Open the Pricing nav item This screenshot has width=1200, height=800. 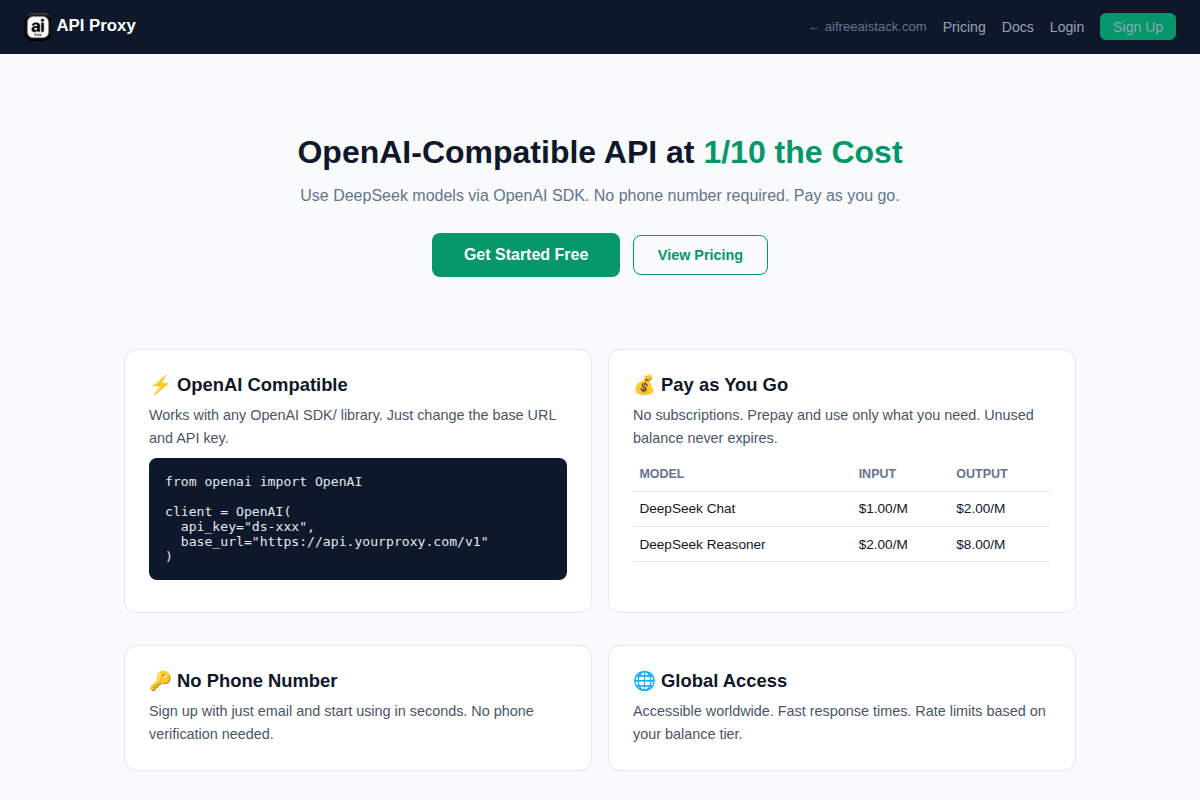coord(964,27)
